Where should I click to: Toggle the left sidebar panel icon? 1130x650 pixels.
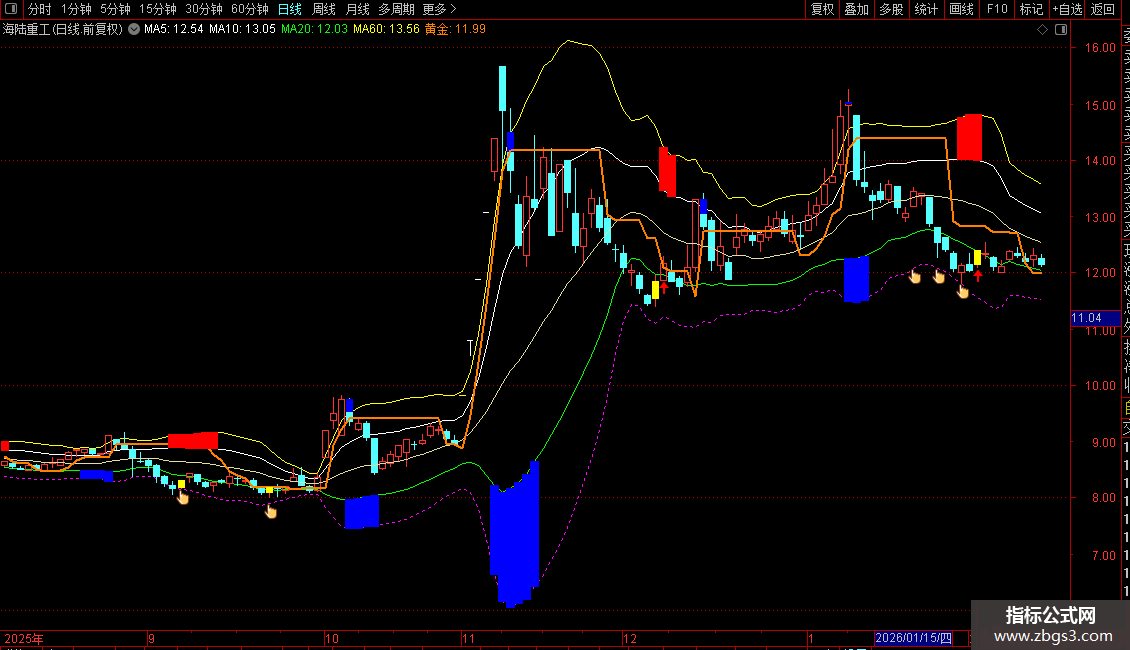point(11,9)
